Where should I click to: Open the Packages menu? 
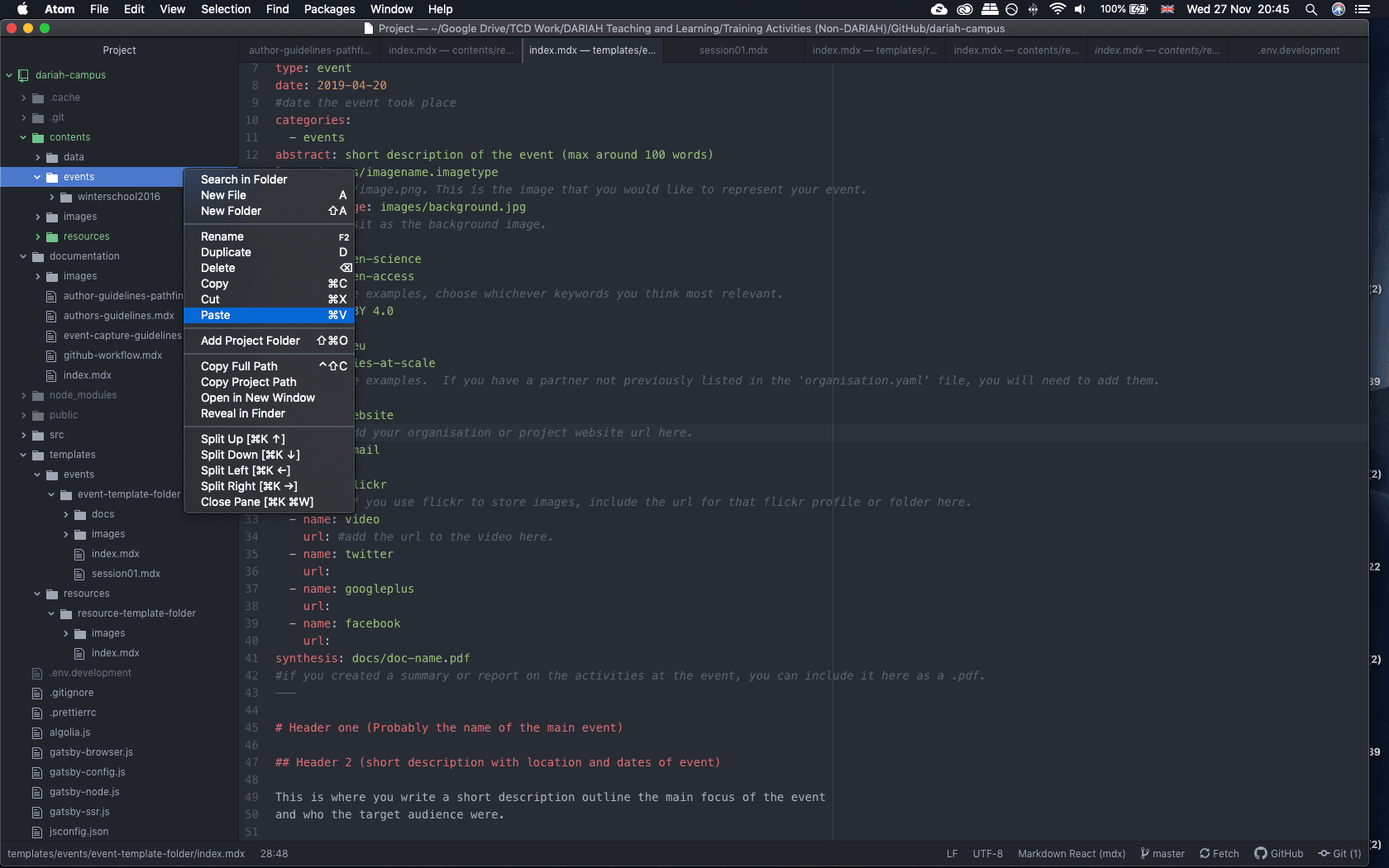(329, 9)
